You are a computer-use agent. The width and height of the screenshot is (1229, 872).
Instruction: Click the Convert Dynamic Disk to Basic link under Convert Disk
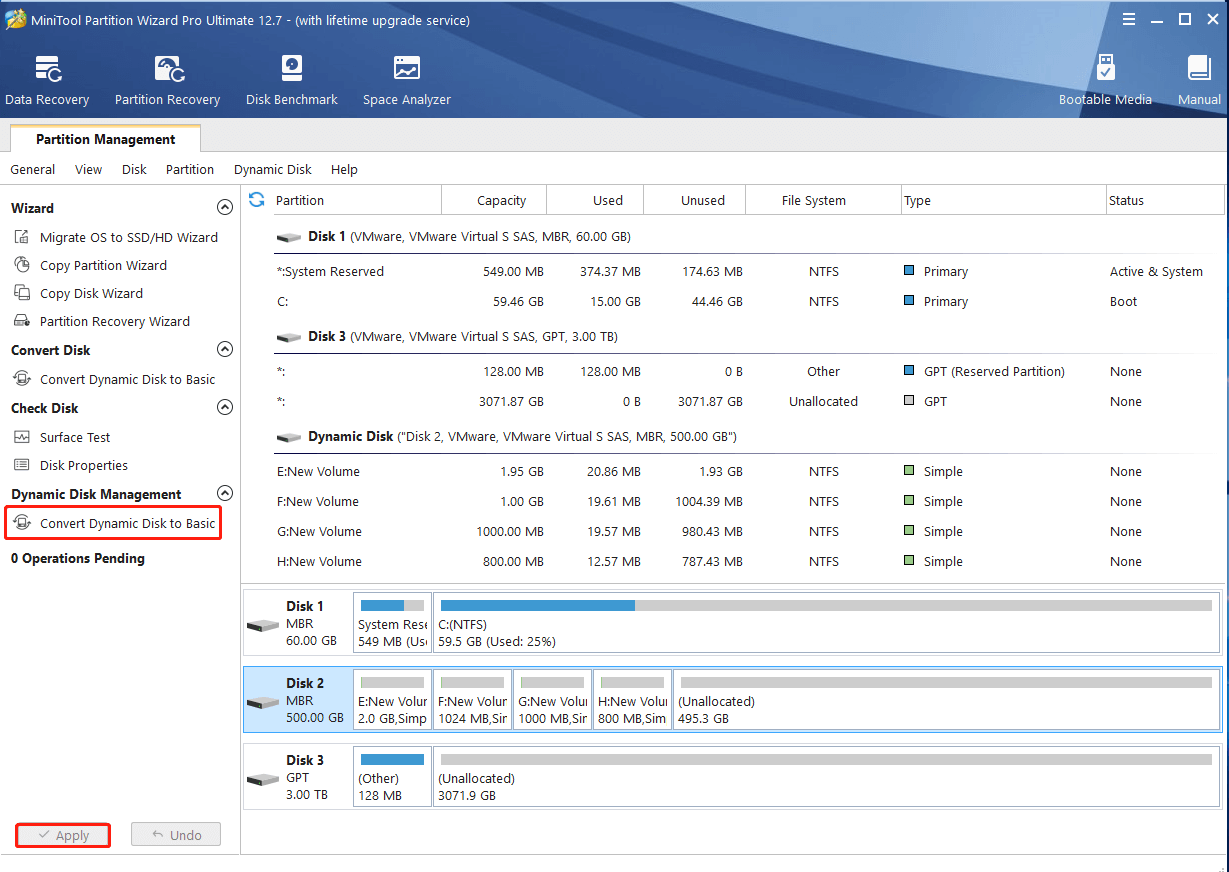(x=127, y=379)
